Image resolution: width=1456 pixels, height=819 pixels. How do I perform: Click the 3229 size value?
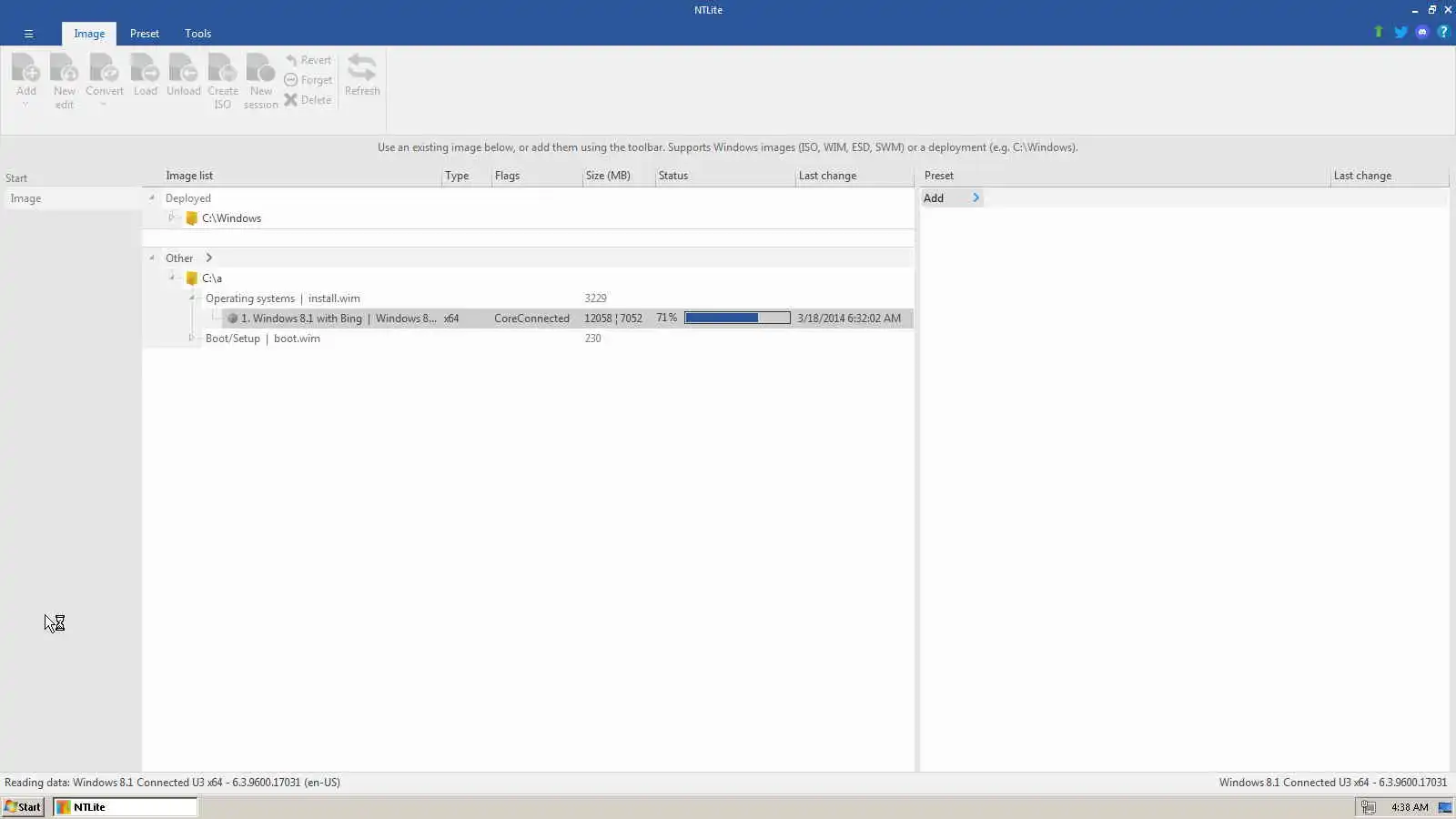(595, 298)
